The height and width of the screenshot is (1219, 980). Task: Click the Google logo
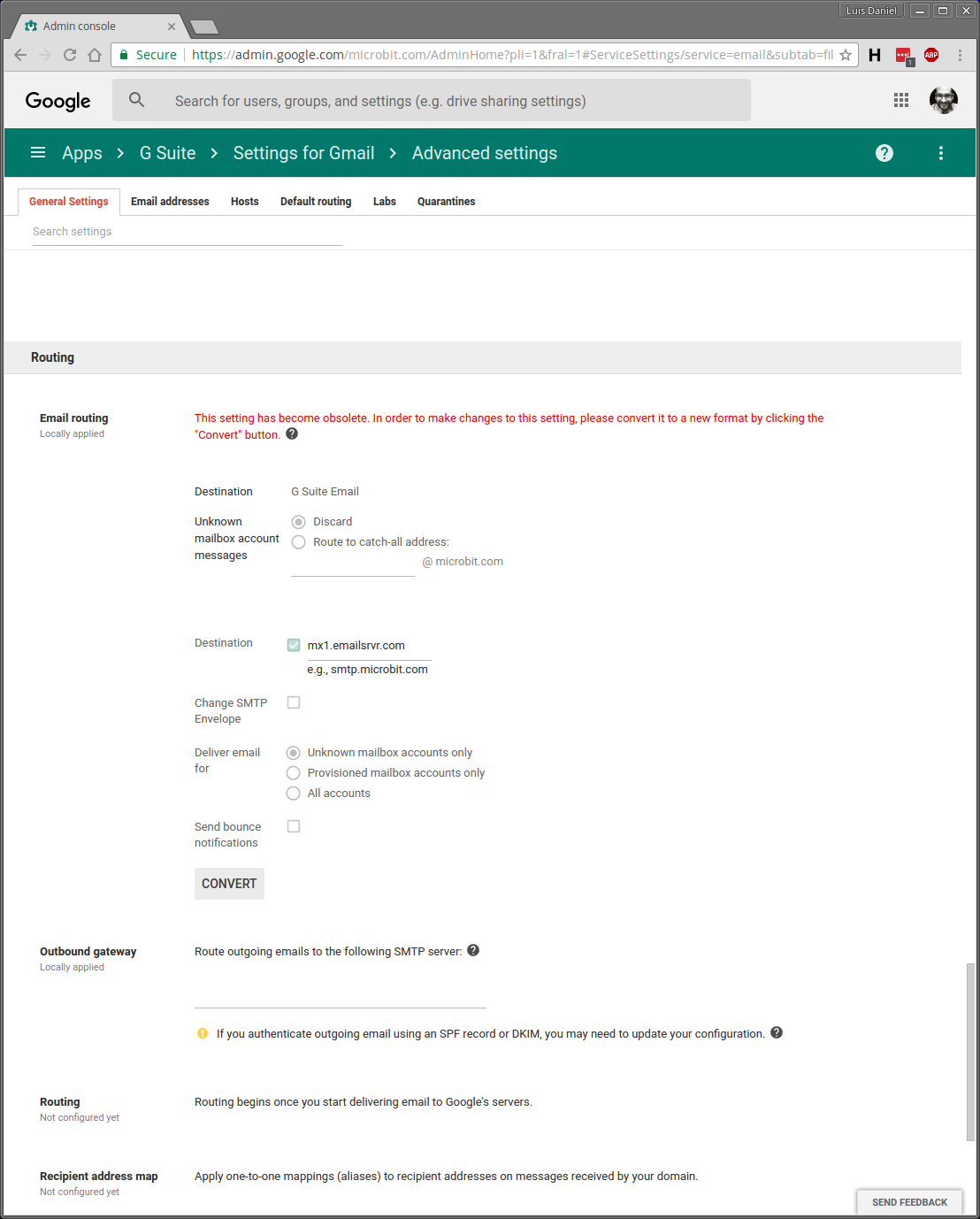pyautogui.click(x=57, y=101)
